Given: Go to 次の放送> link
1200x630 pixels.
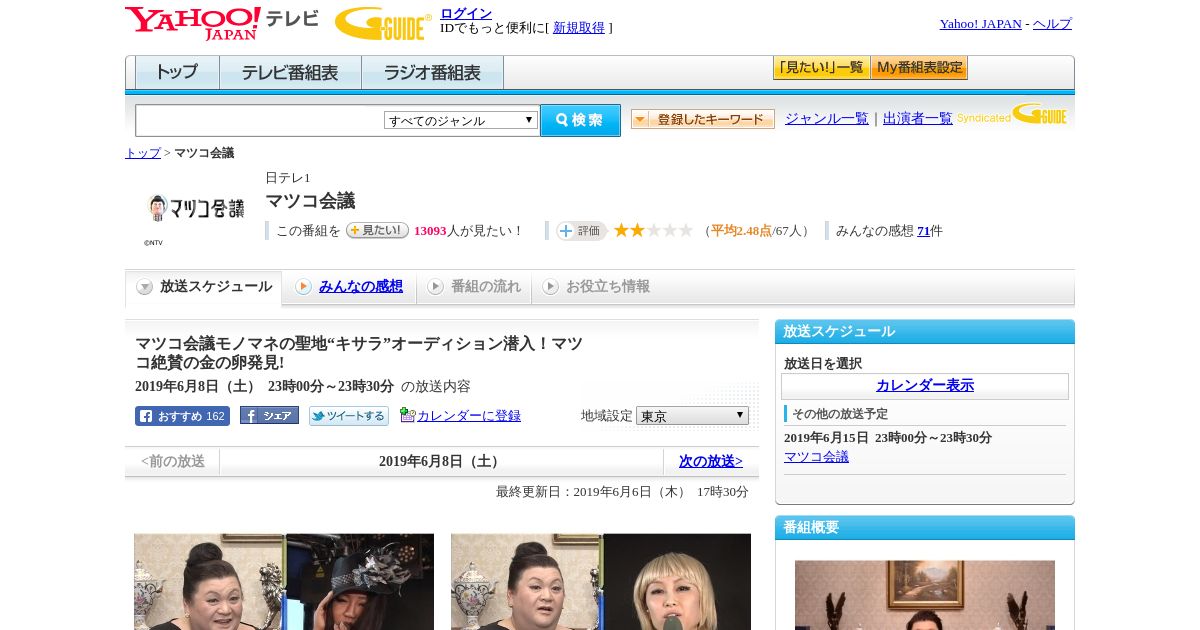Looking at the screenshot, I should (x=711, y=462).
